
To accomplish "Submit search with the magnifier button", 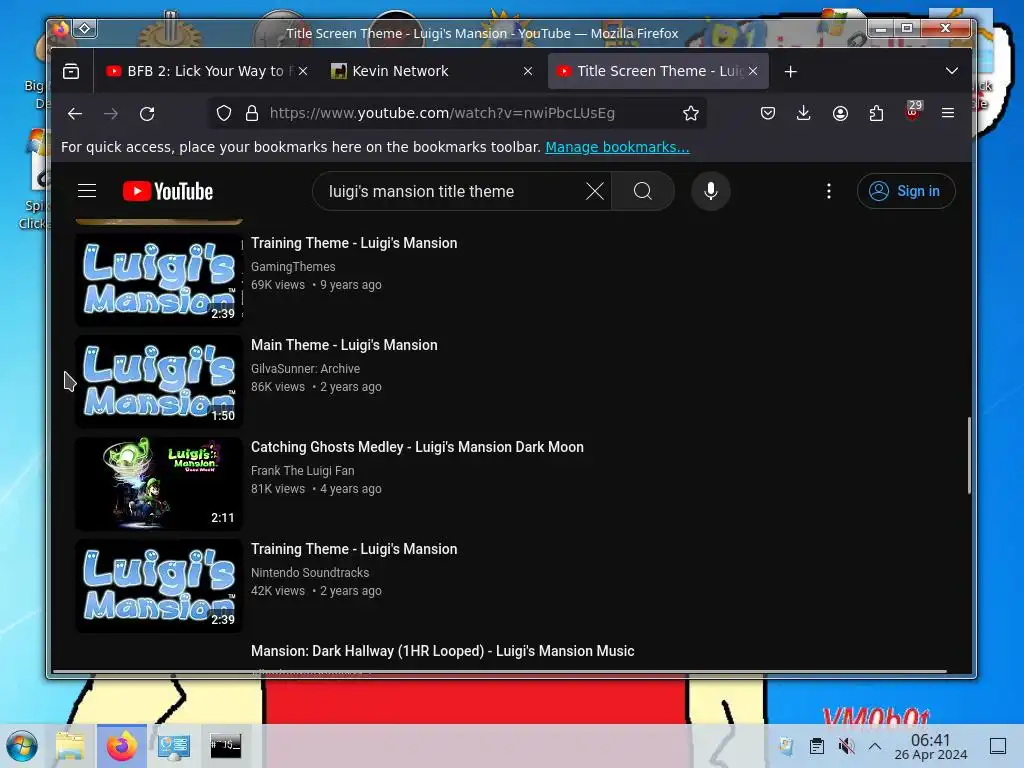I will pyautogui.click(x=643, y=191).
